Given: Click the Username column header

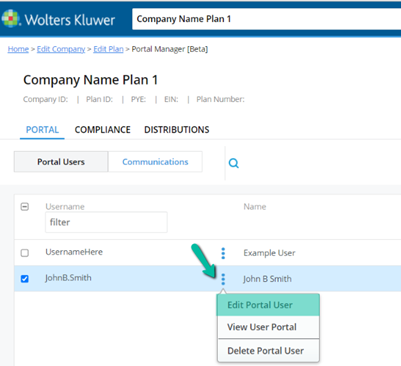Looking at the screenshot, I should coord(65,207).
